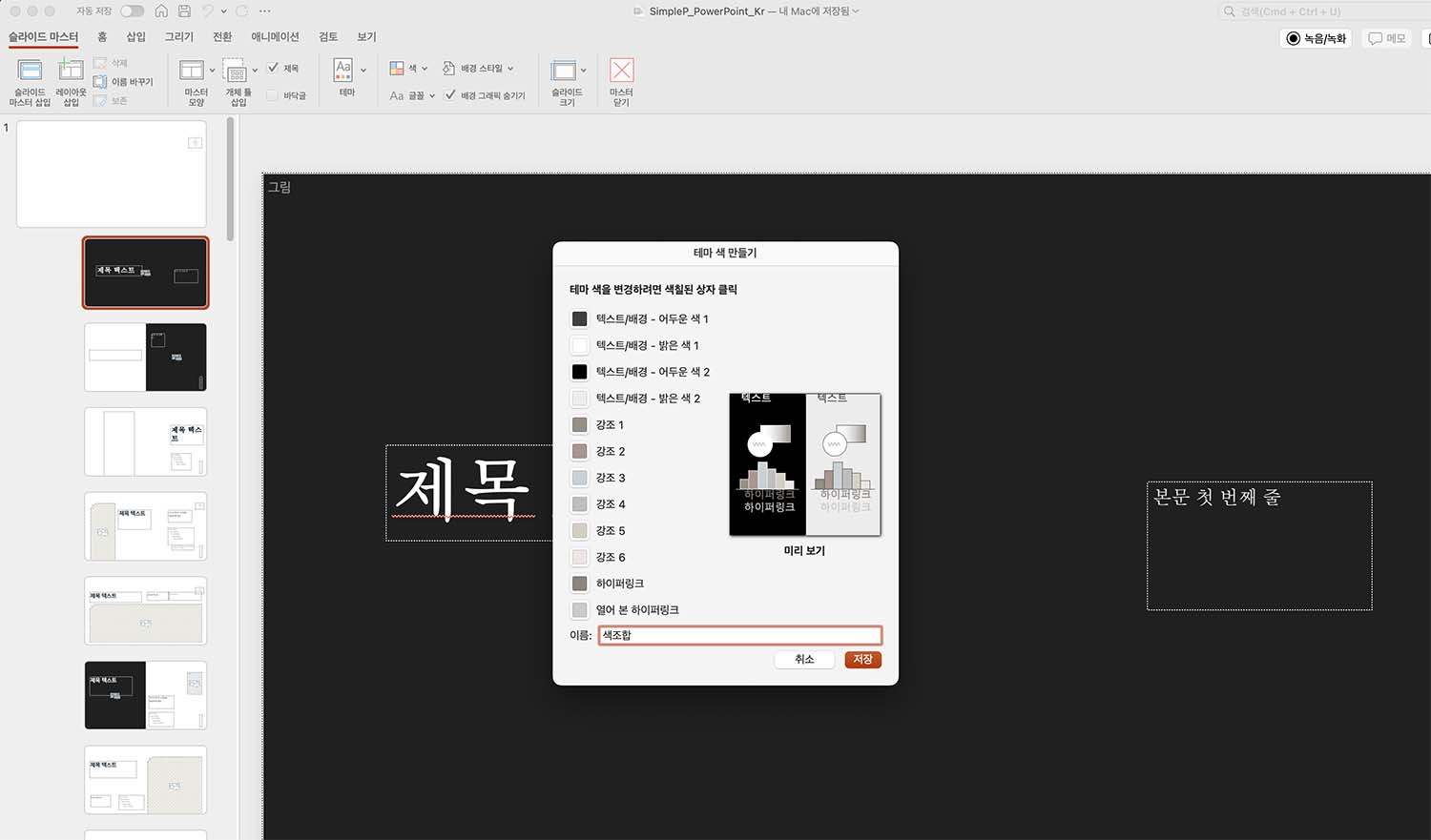Click the 강조 3 color swatch

coord(579,478)
